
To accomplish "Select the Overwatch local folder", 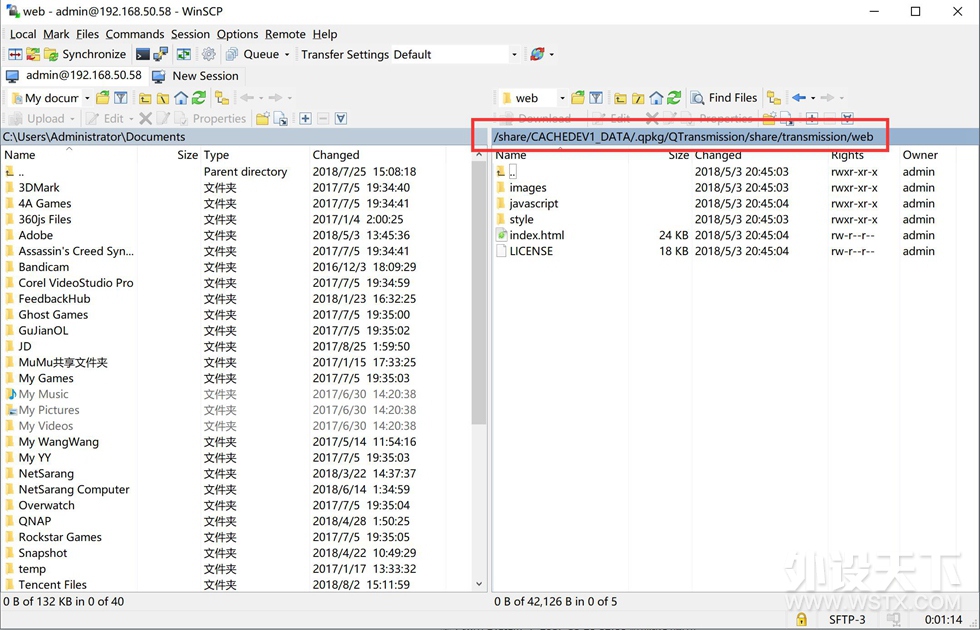I will pos(46,505).
